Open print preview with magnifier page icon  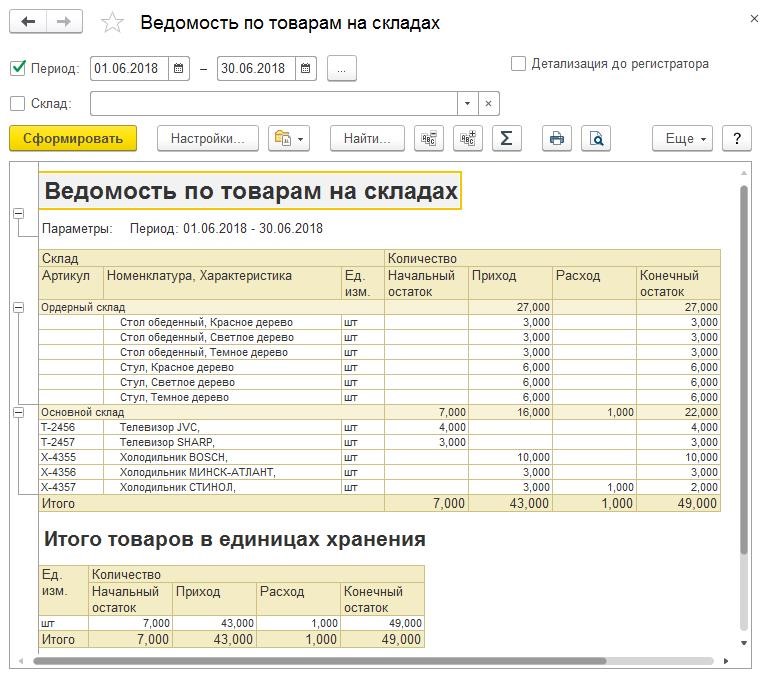click(x=596, y=139)
